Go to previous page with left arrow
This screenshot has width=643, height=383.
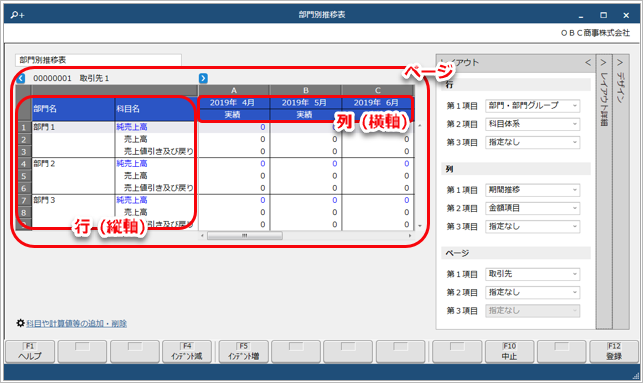(21, 78)
